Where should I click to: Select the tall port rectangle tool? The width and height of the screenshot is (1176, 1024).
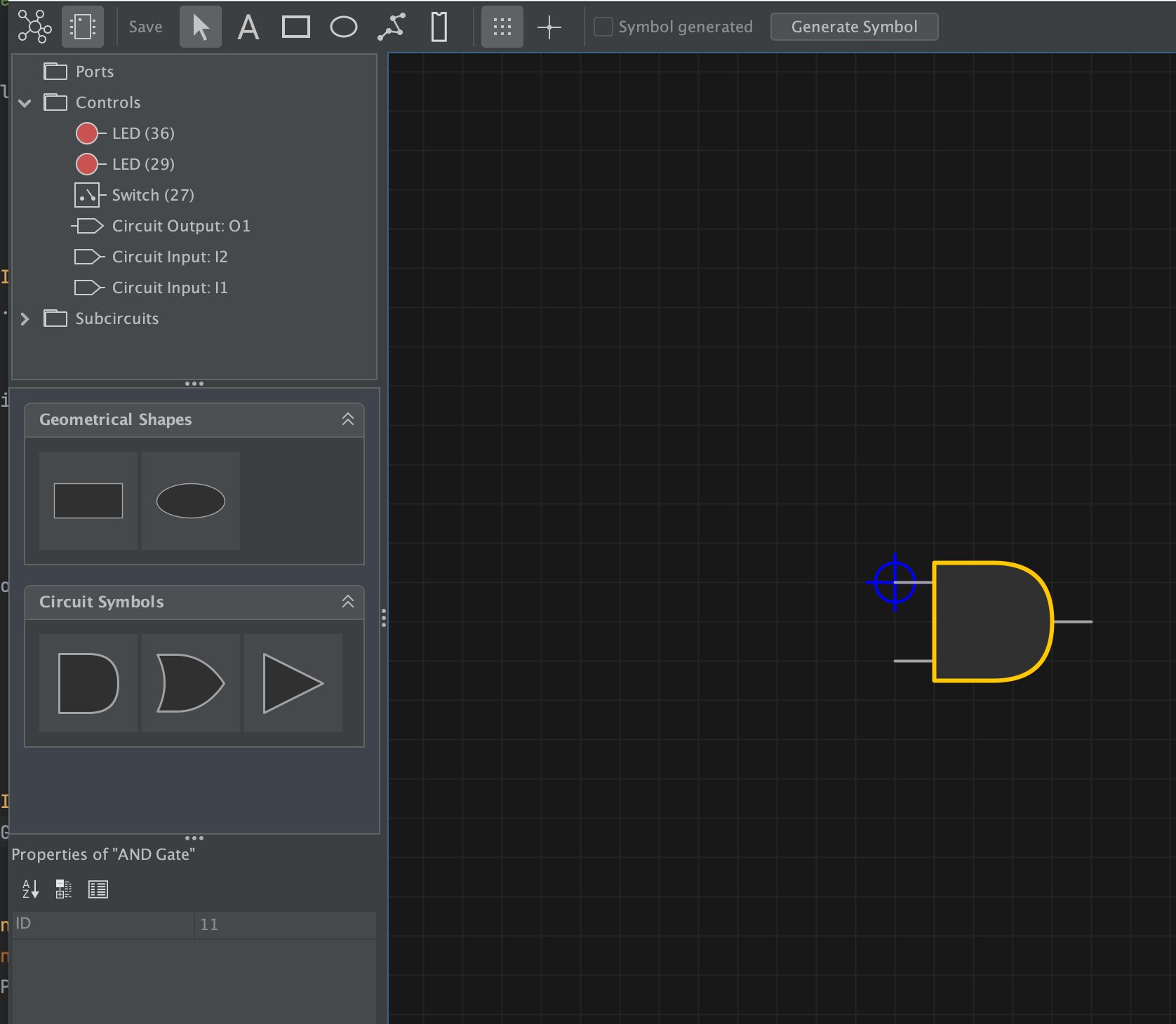439,27
